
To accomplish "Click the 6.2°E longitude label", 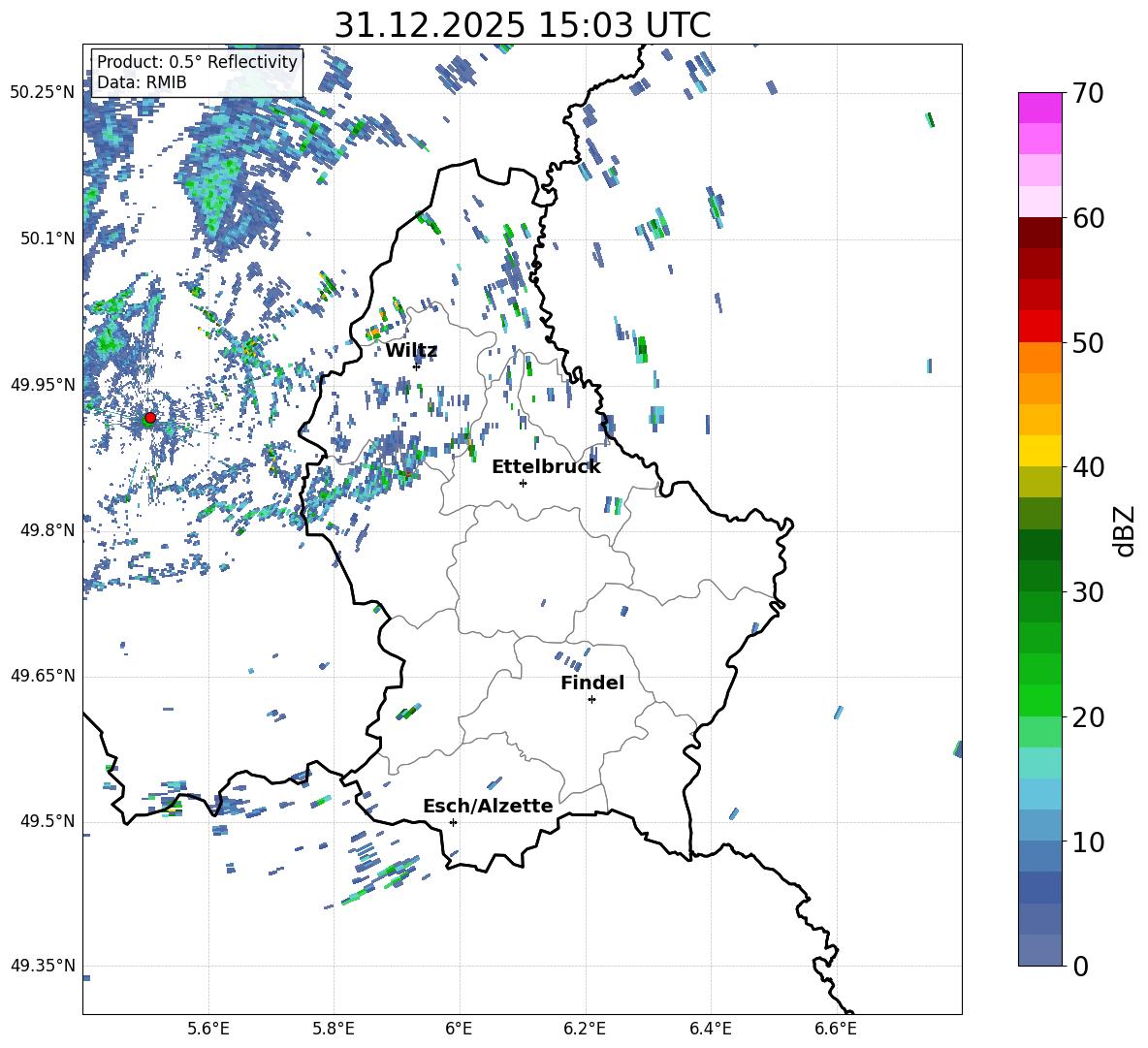I will tap(585, 1030).
